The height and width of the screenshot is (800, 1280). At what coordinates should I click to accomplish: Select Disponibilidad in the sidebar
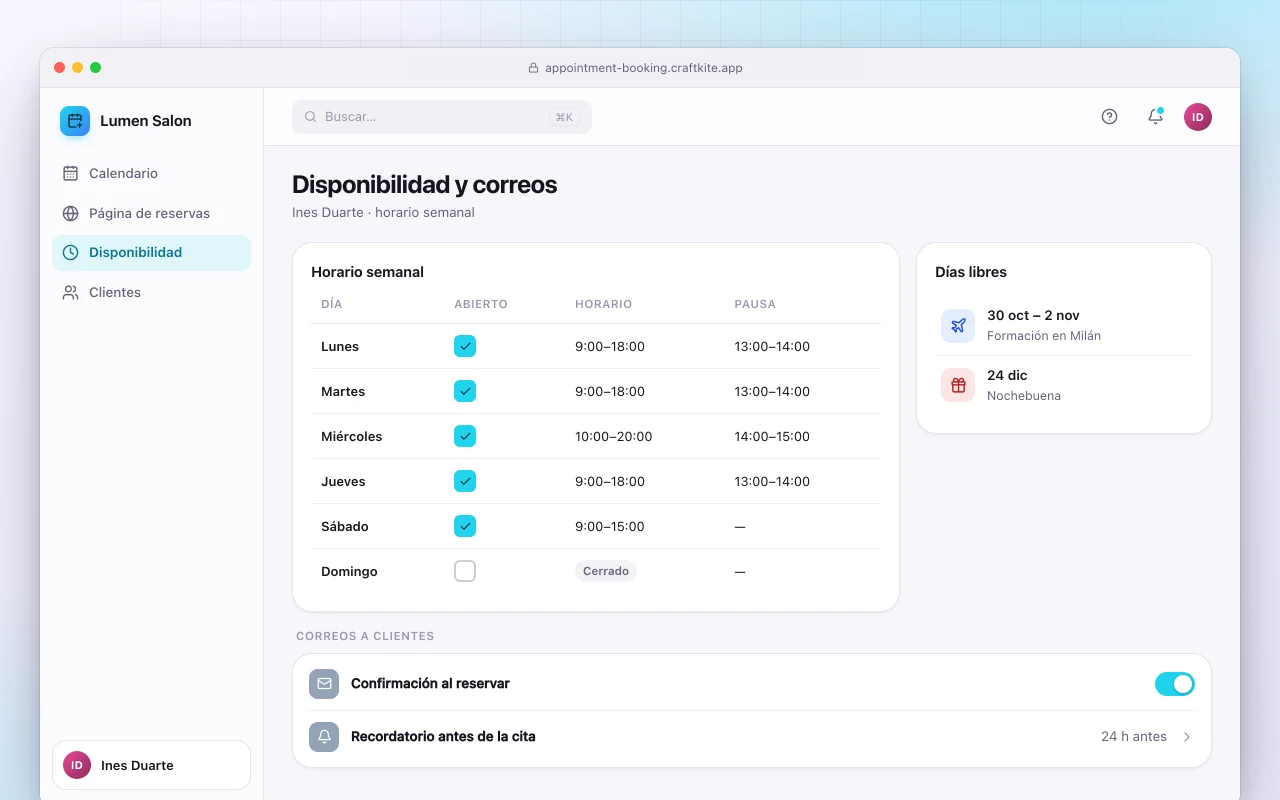point(151,253)
